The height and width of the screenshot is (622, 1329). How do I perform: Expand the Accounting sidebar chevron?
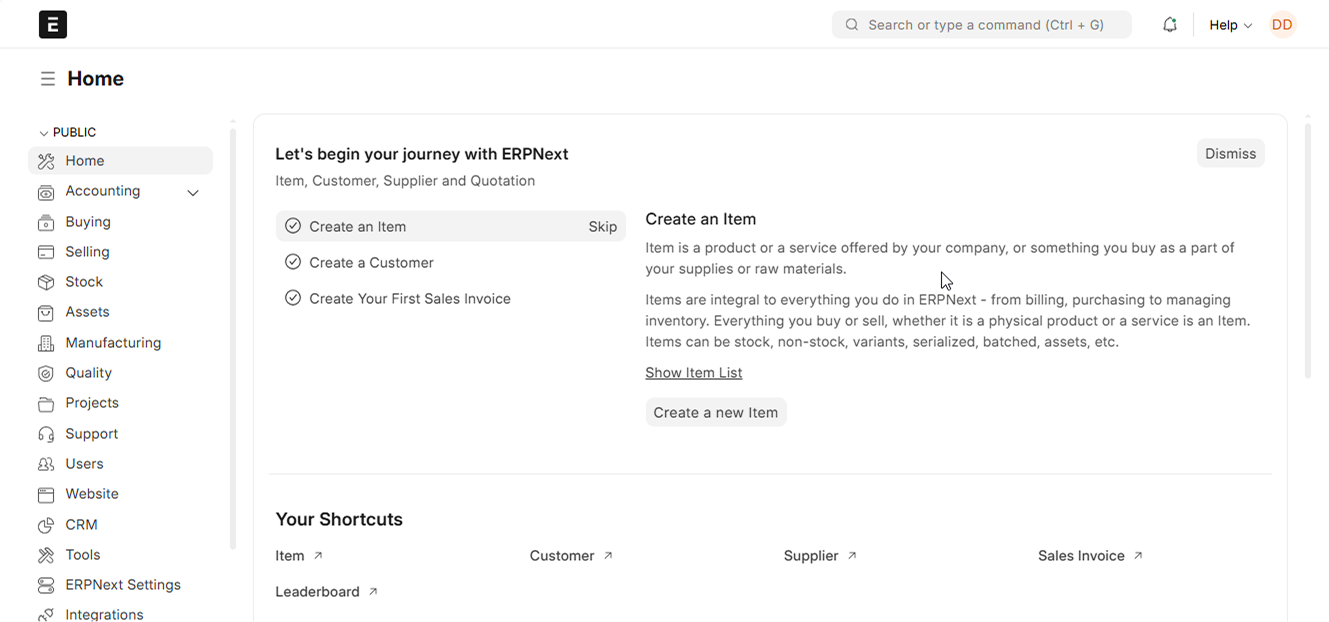point(193,192)
